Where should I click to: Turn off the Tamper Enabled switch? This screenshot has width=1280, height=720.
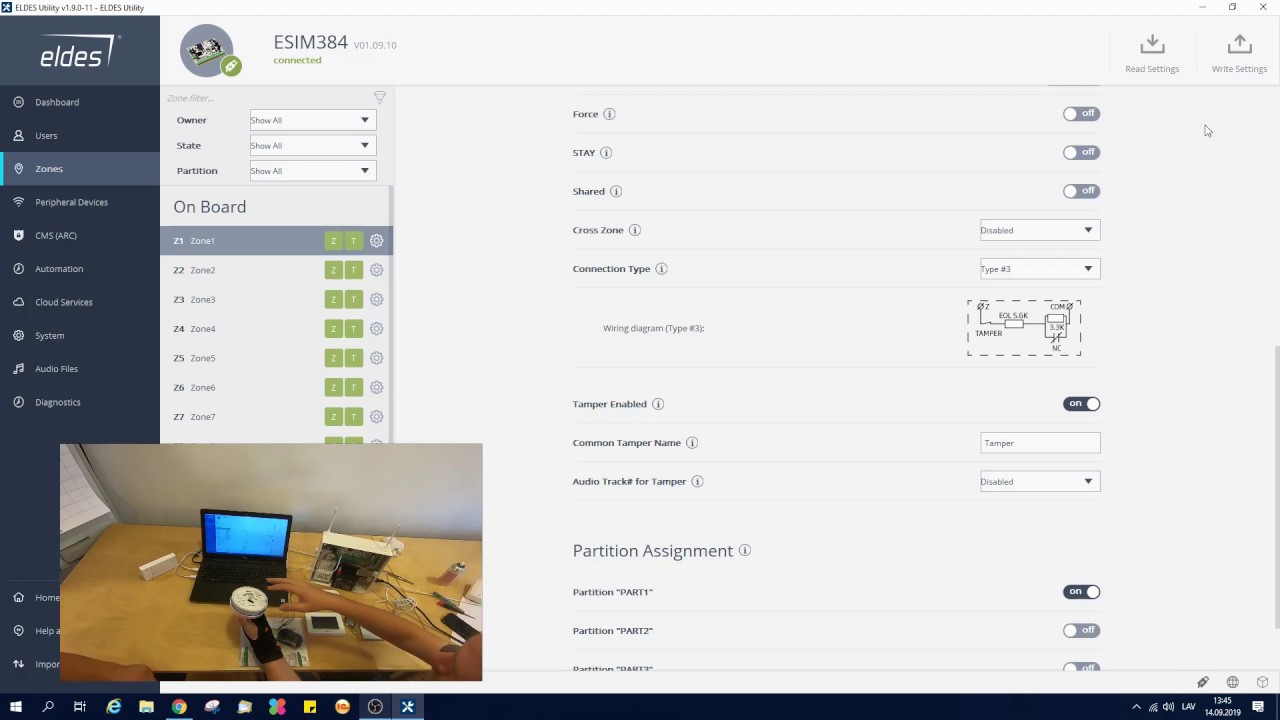tap(1081, 404)
